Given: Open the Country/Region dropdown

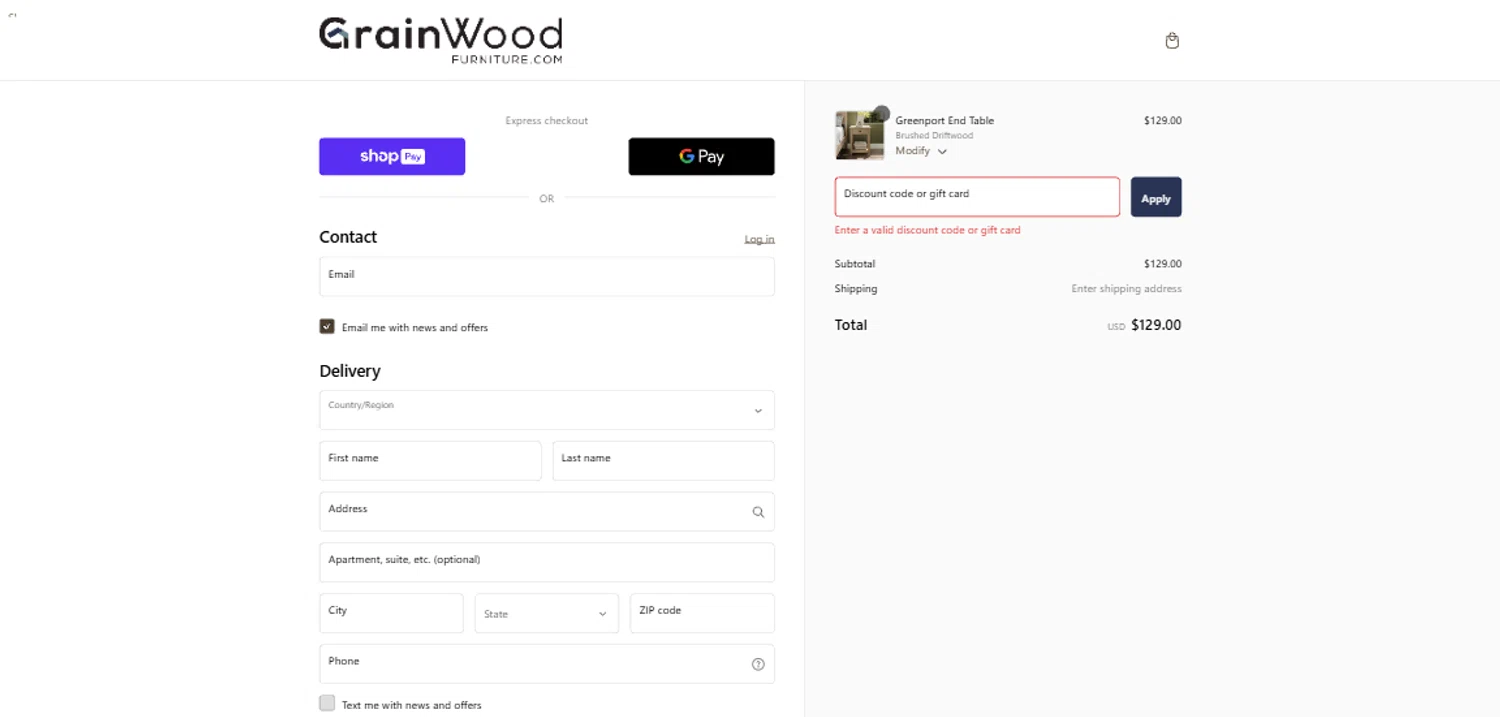Looking at the screenshot, I should pos(547,410).
